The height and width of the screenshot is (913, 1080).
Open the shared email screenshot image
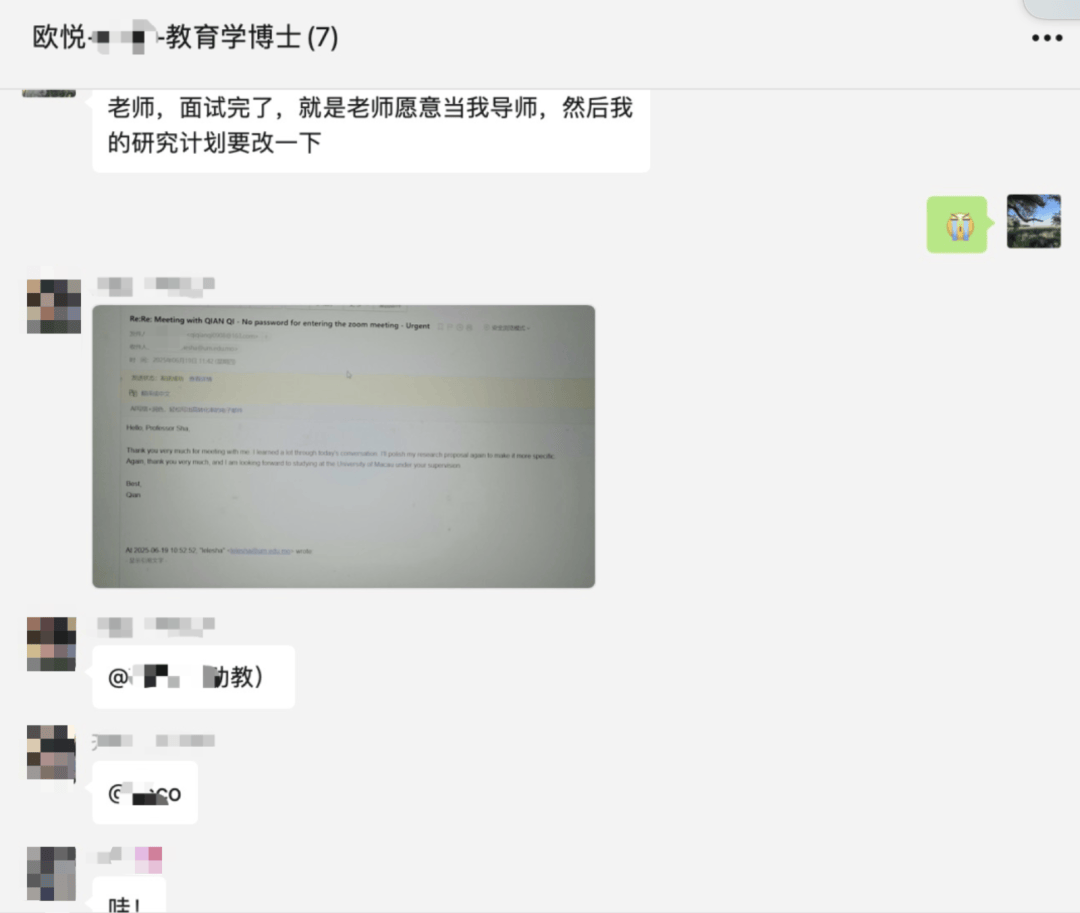coord(344,446)
